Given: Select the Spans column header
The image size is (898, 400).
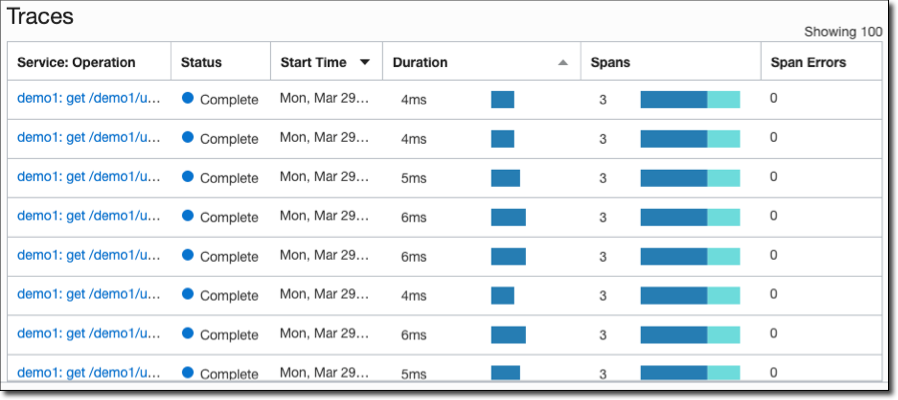Looking at the screenshot, I should (x=611, y=62).
